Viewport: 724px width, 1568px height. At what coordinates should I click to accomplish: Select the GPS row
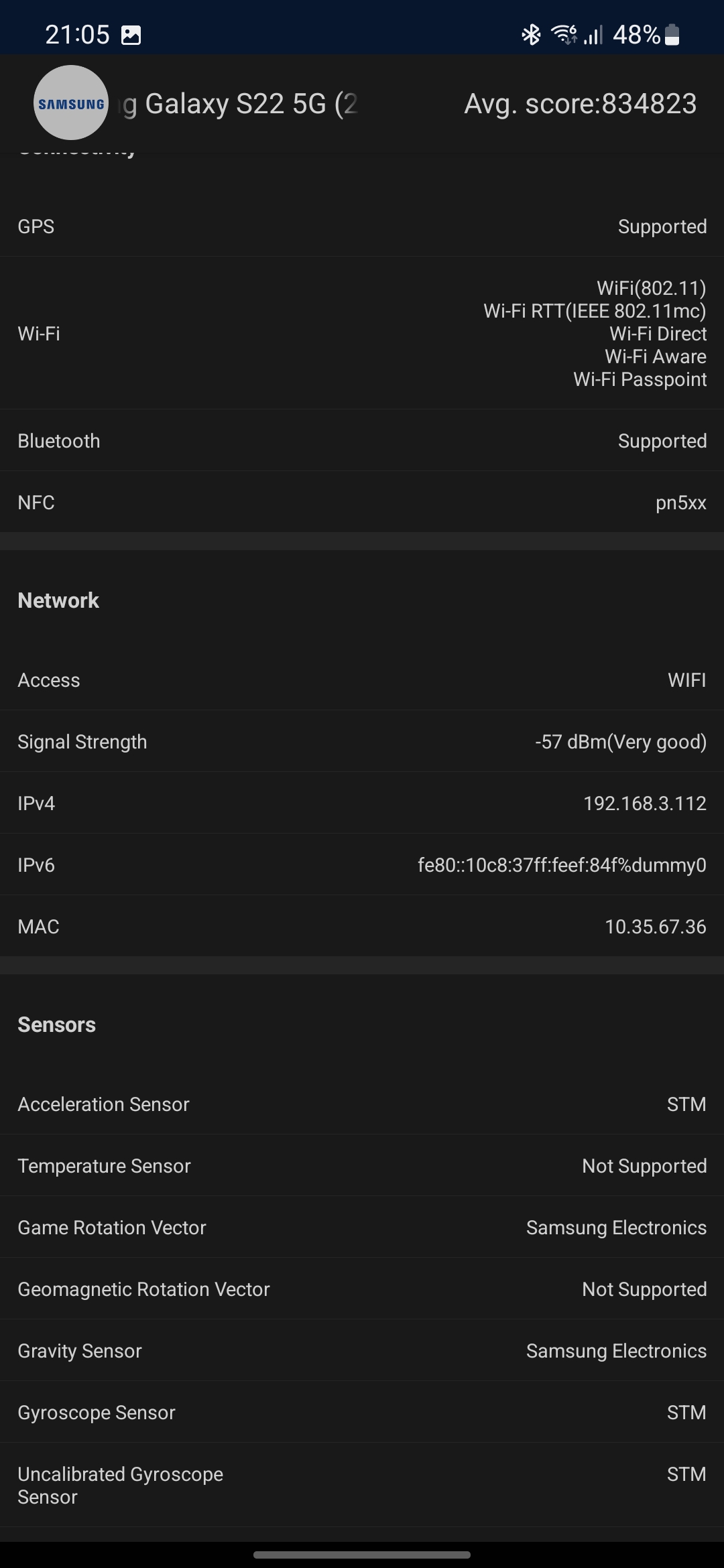[362, 226]
